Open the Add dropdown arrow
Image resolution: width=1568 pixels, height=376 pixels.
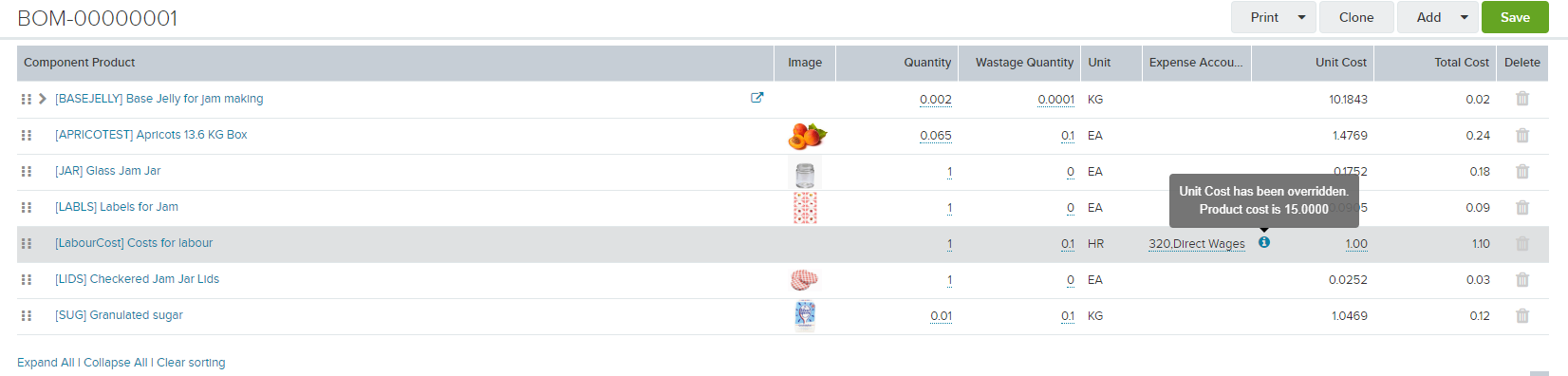tap(1465, 17)
